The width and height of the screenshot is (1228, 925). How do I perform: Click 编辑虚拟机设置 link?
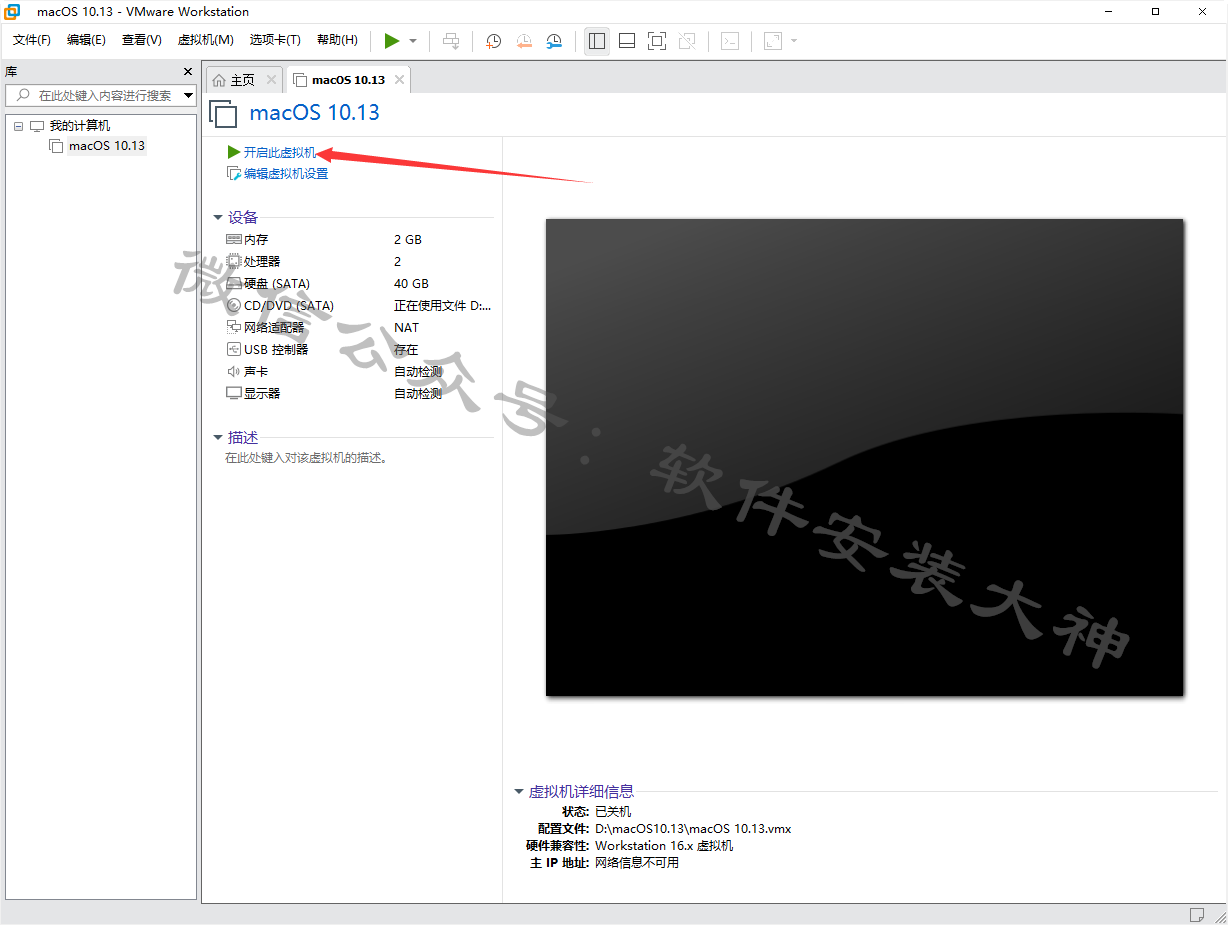click(x=286, y=174)
